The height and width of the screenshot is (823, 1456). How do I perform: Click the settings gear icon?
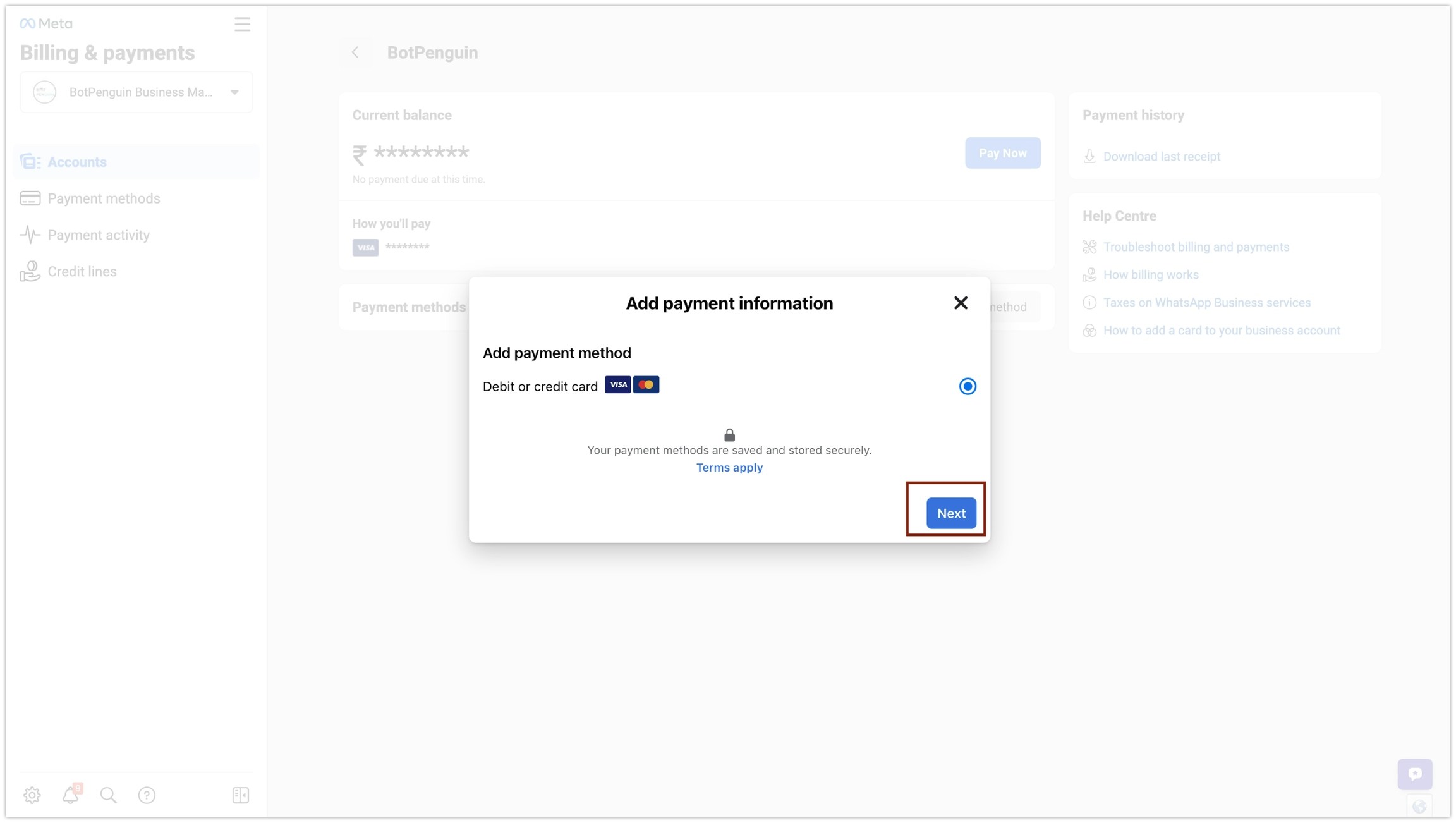click(32, 795)
